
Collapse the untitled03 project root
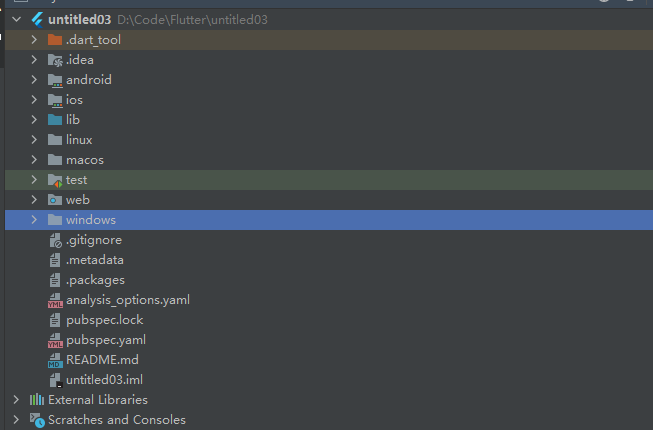(17, 19)
